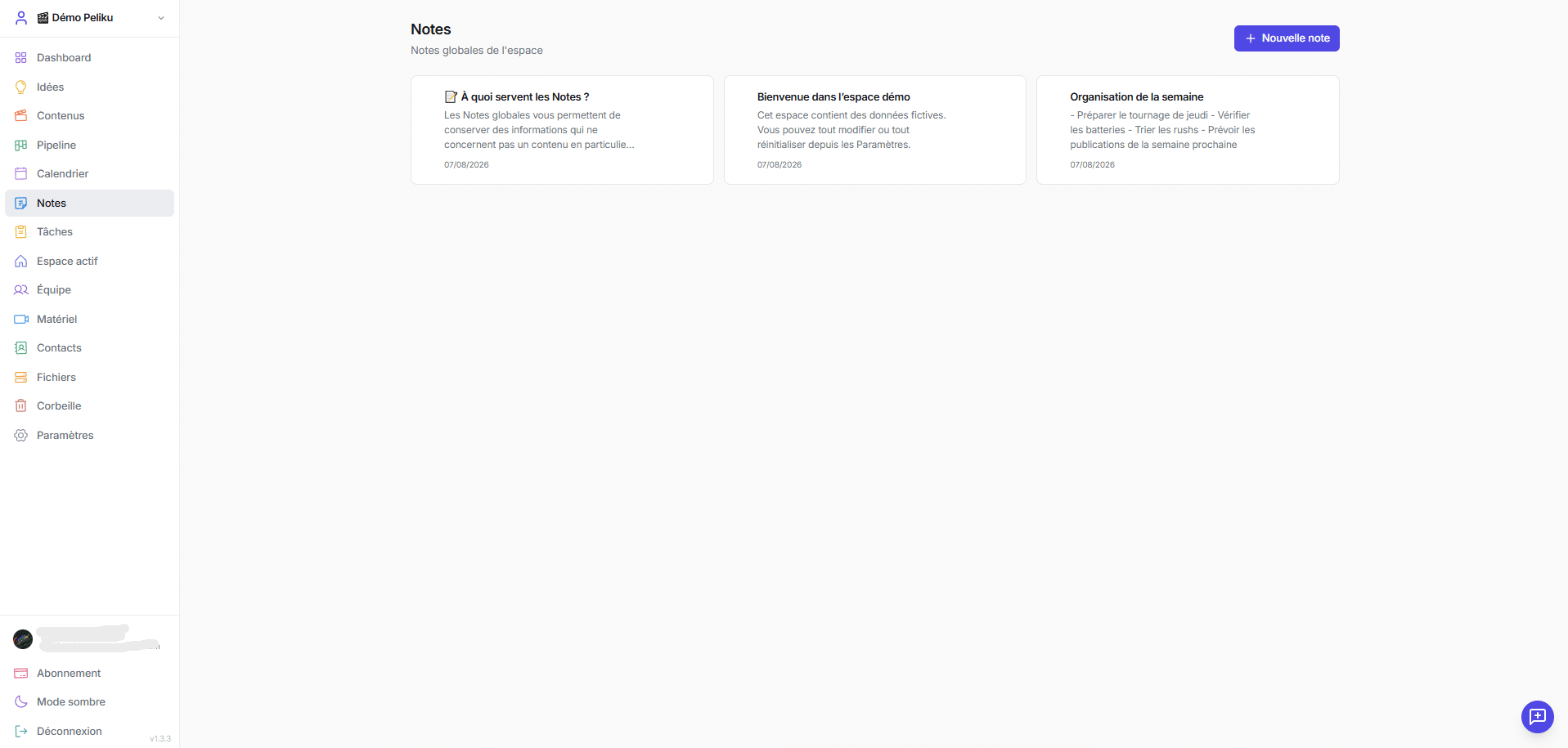This screenshot has width=1568, height=748.
Task: Click the Paramètres gear icon
Action: pos(21,436)
